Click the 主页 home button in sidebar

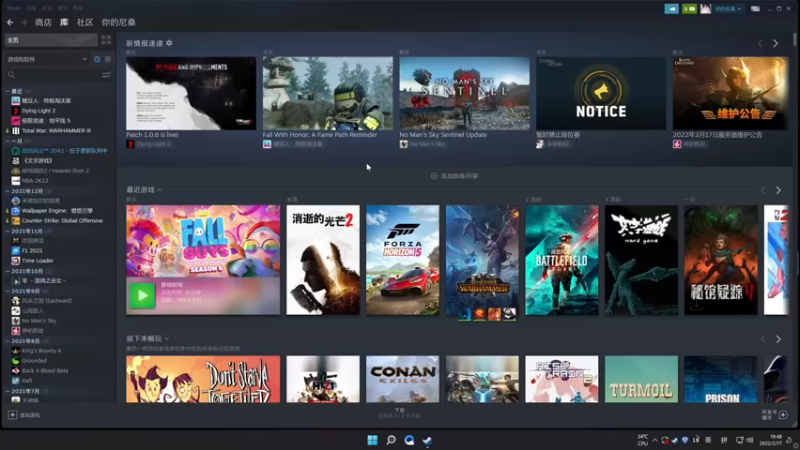51,40
